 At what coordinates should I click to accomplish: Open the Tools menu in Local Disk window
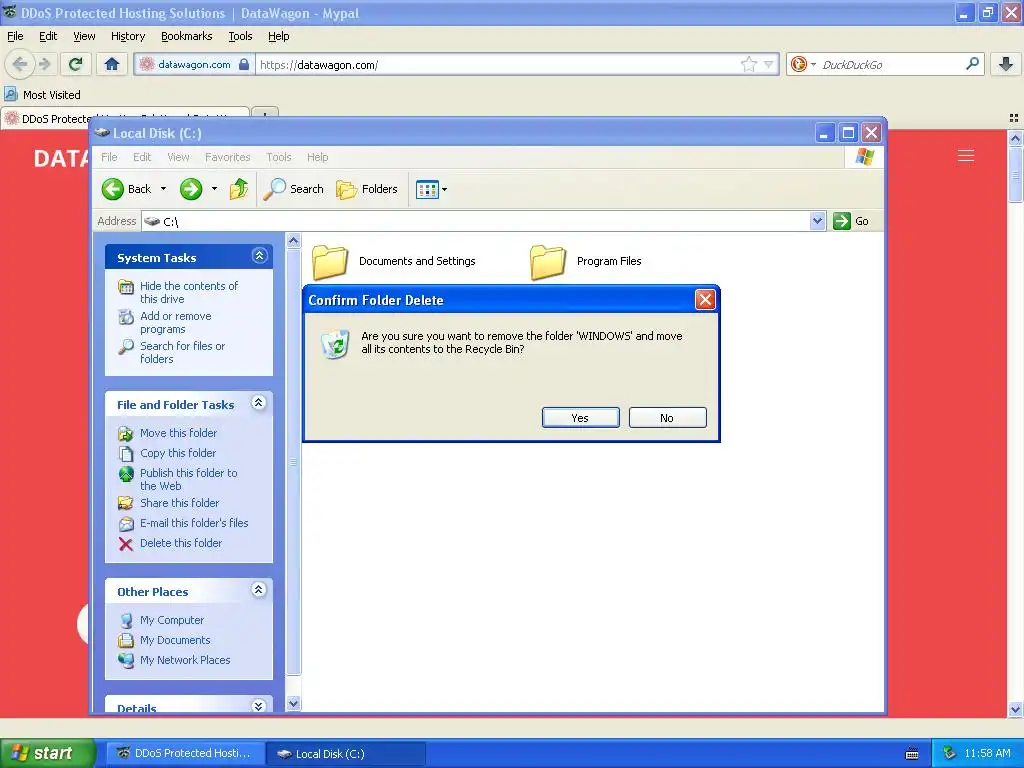[279, 157]
